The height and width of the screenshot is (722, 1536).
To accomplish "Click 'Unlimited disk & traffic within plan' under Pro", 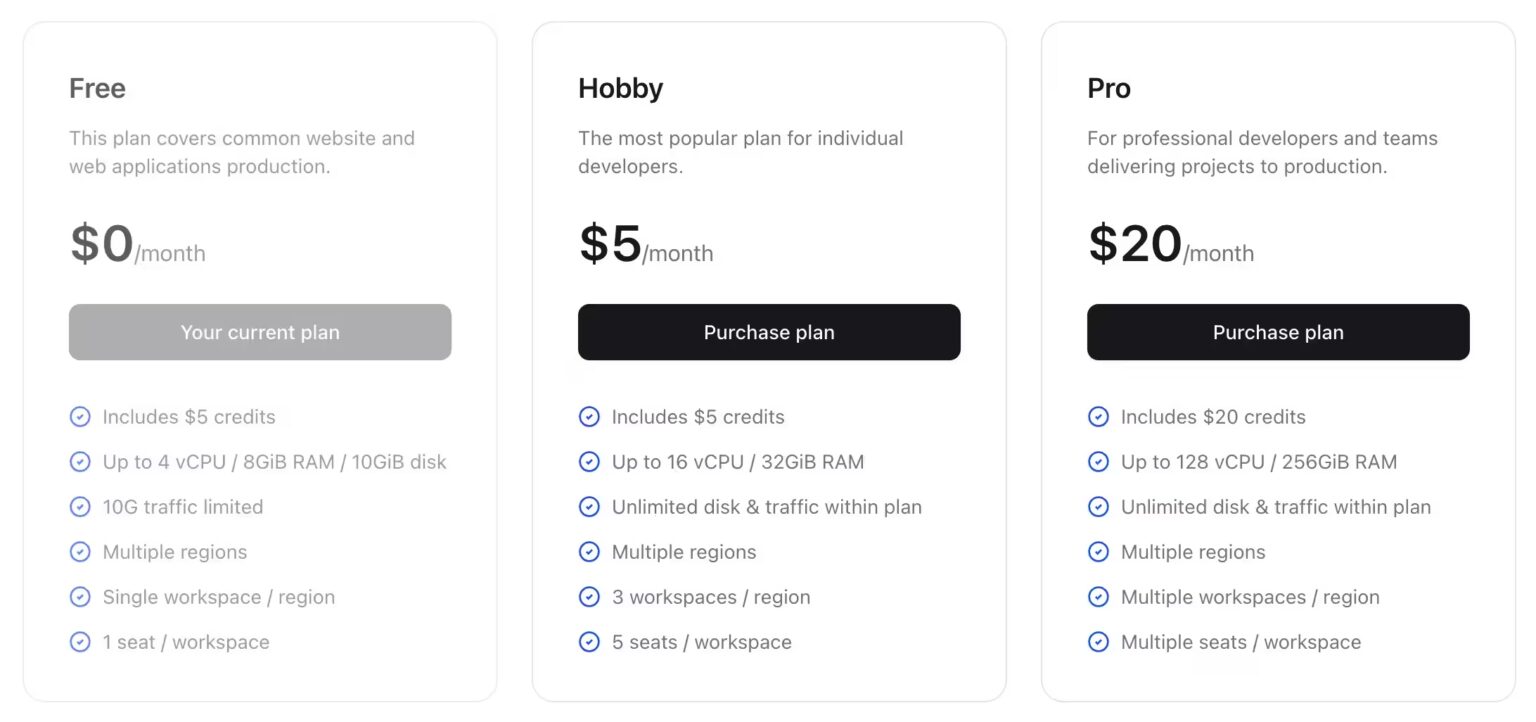I will pos(1275,507).
